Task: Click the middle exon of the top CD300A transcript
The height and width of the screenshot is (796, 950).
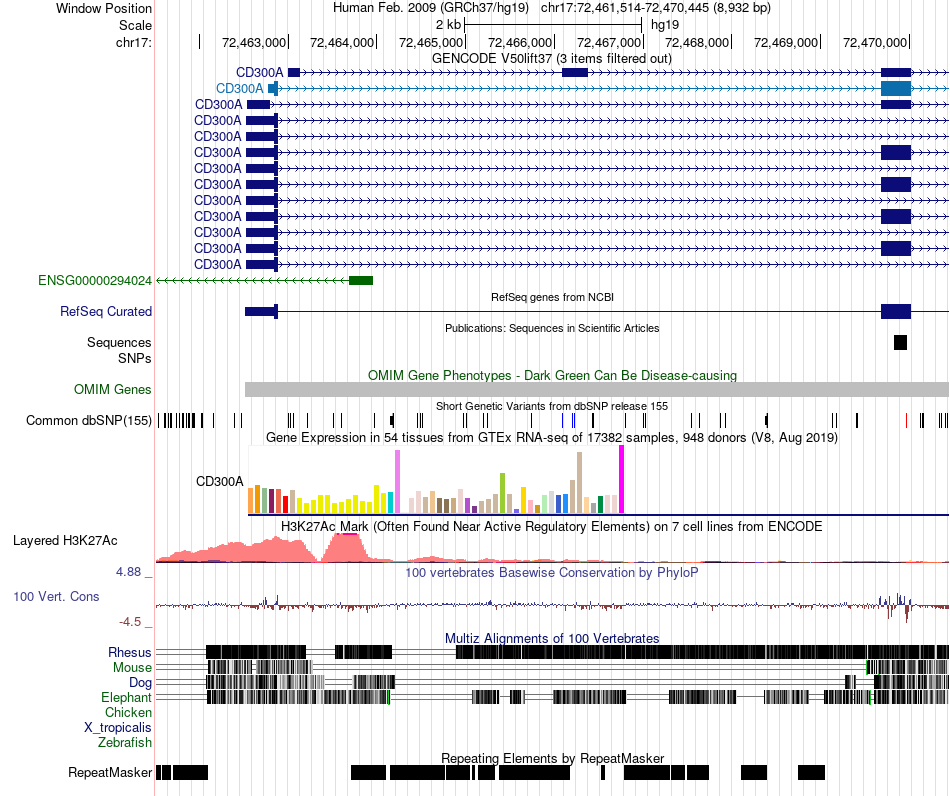Action: [x=575, y=73]
